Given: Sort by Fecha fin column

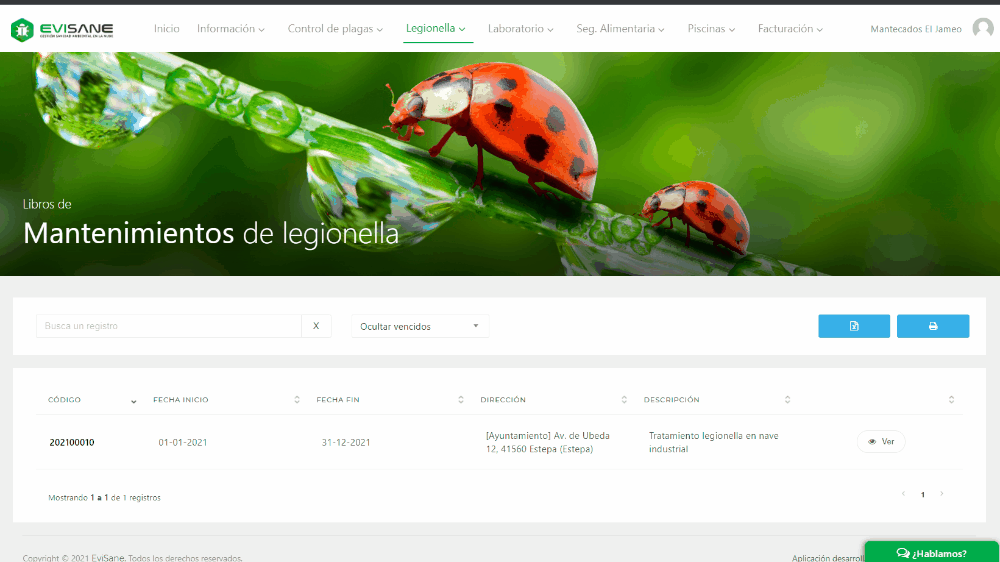Looking at the screenshot, I should point(461,400).
